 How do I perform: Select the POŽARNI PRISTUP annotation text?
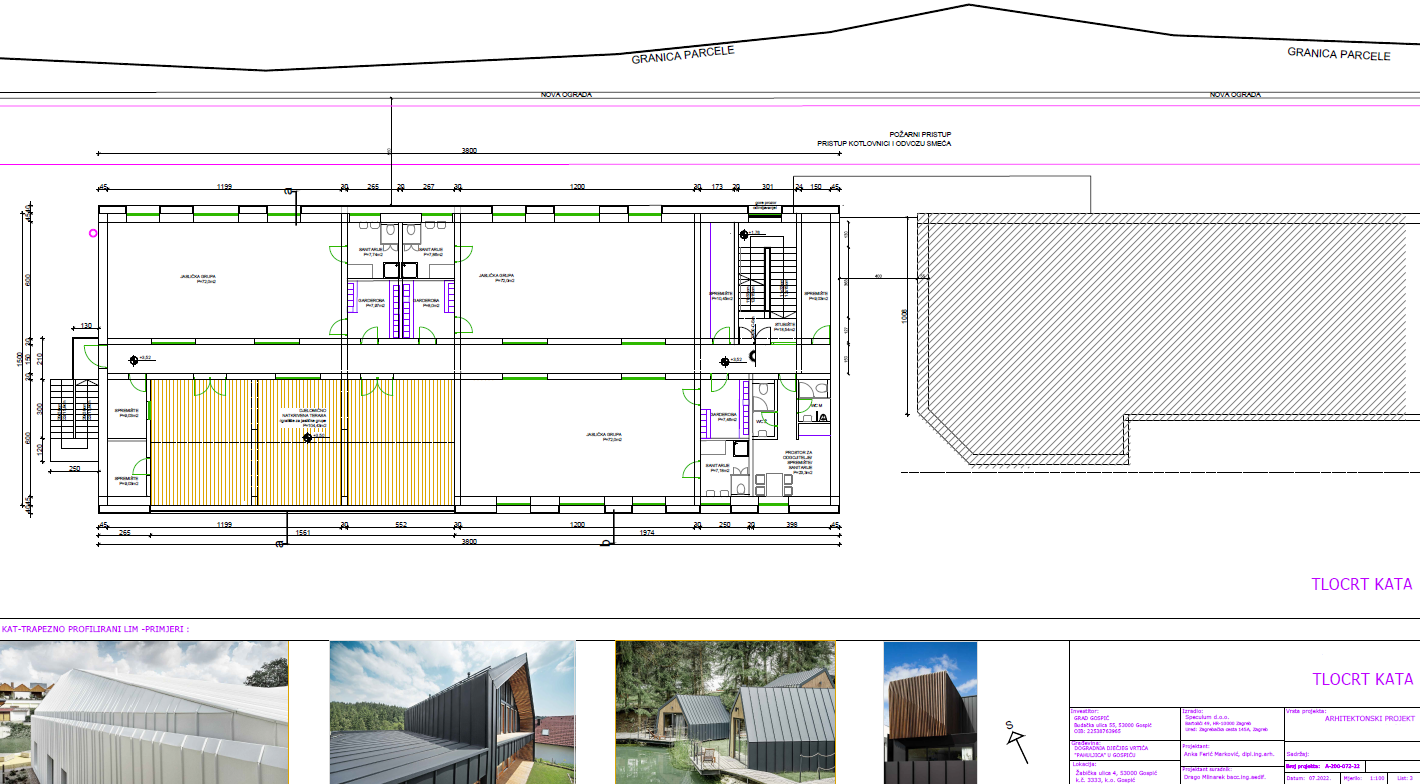[920, 134]
